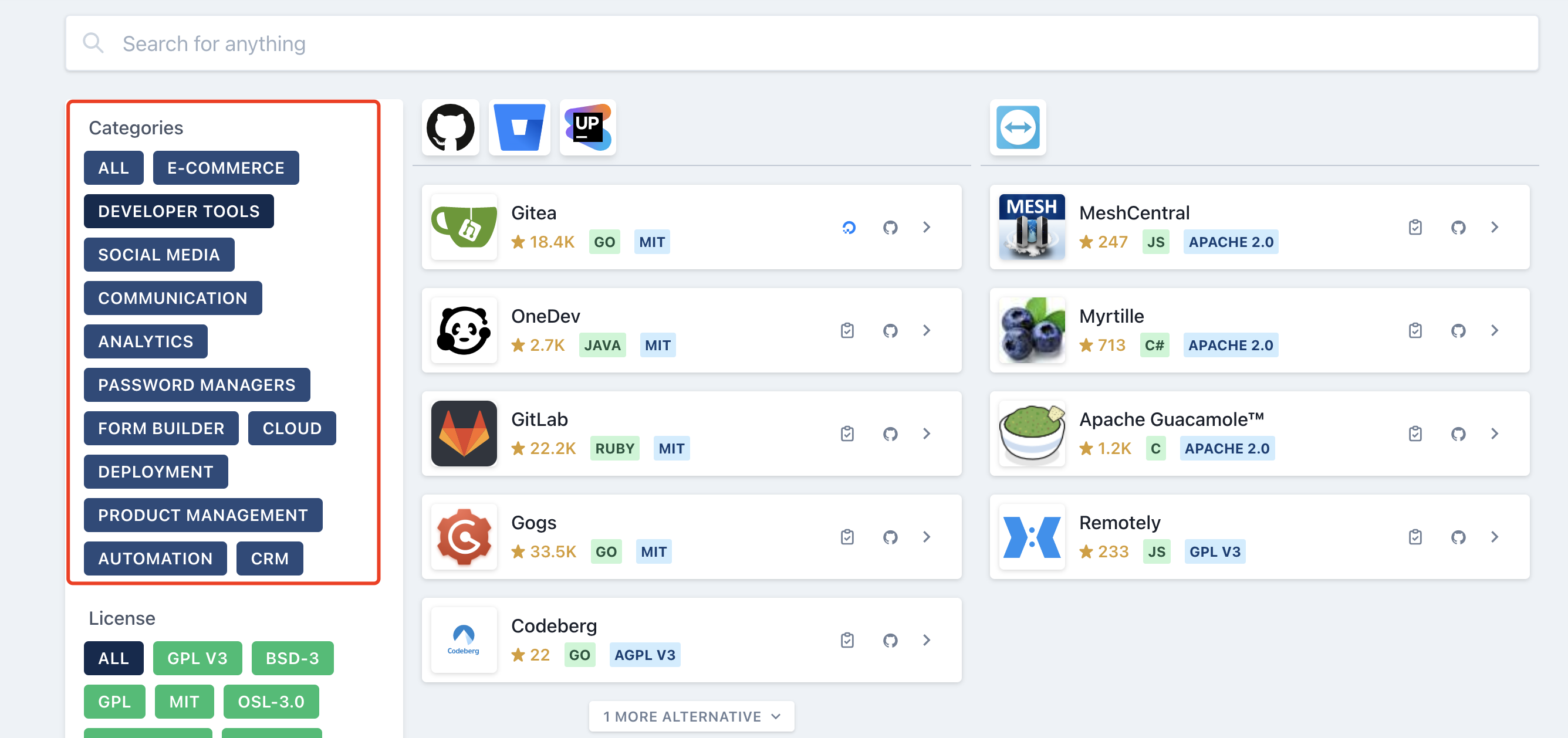Expand GitLab details chevron
This screenshot has height=738, width=1568.
927,434
